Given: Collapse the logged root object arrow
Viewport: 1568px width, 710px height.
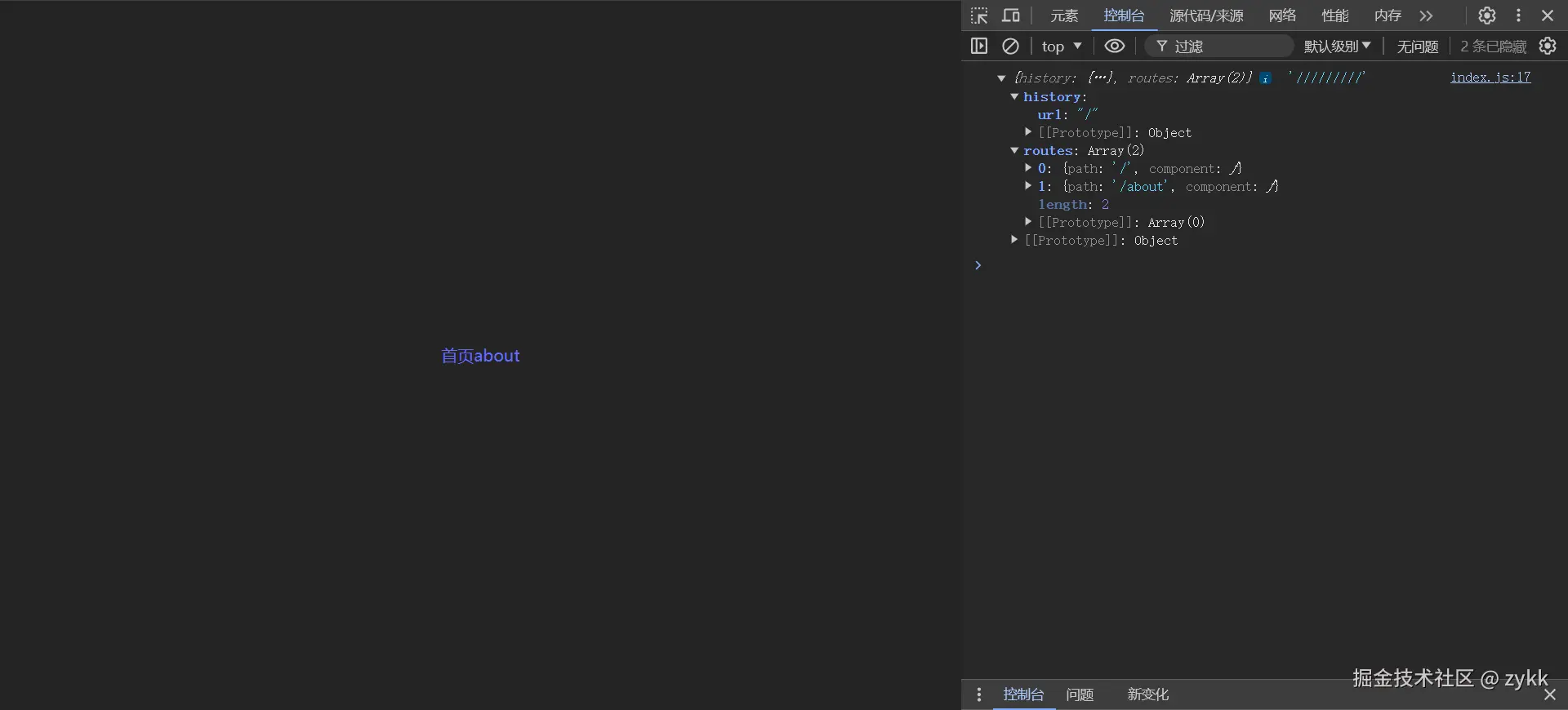Looking at the screenshot, I should tap(1001, 78).
